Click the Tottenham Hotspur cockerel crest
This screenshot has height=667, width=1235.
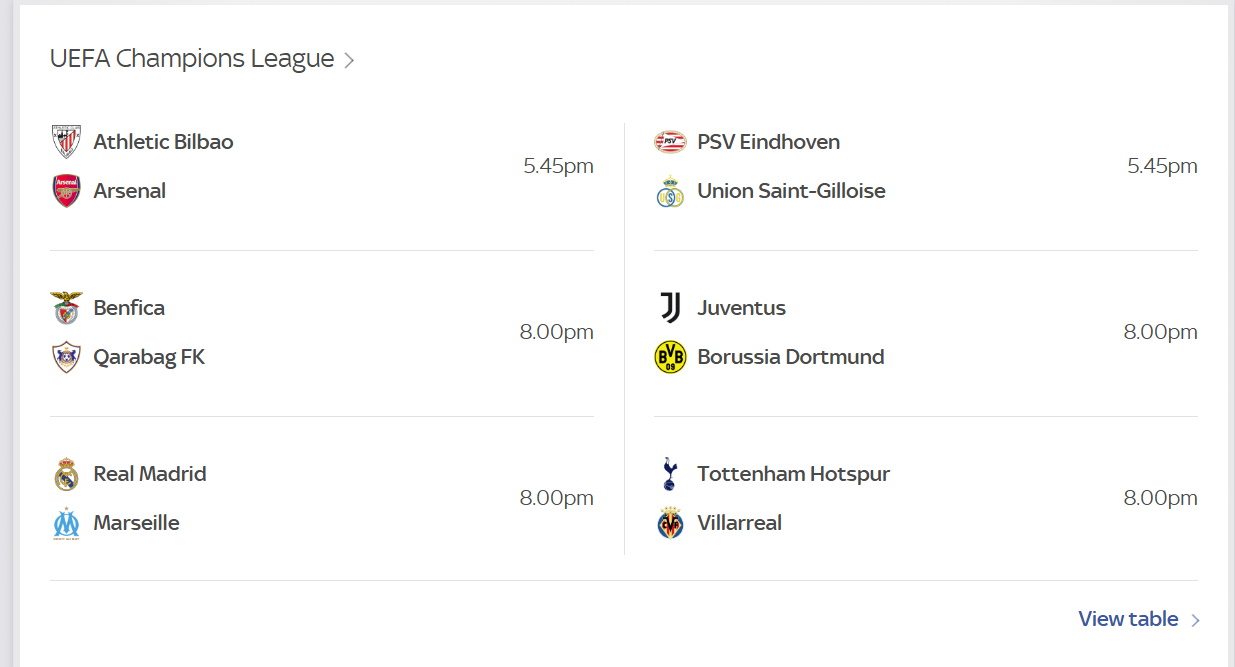pyautogui.click(x=670, y=474)
